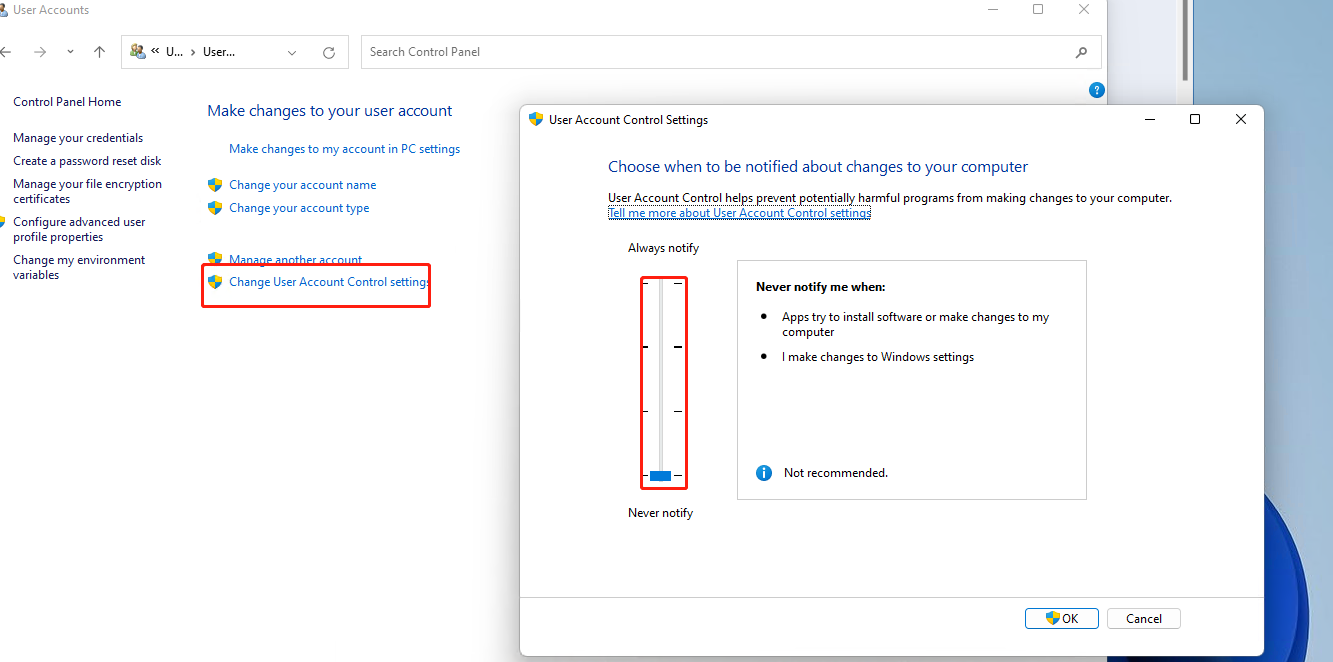1333x662 pixels.
Task: Cancel the UAC settings dialog
Action: (x=1143, y=619)
